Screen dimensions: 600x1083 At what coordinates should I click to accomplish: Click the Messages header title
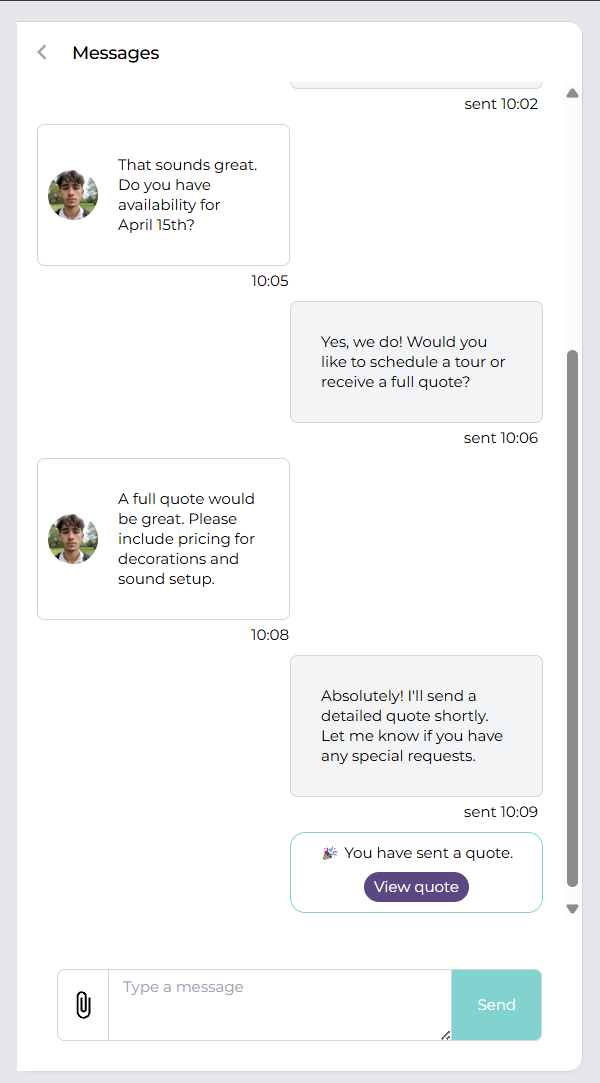click(115, 52)
